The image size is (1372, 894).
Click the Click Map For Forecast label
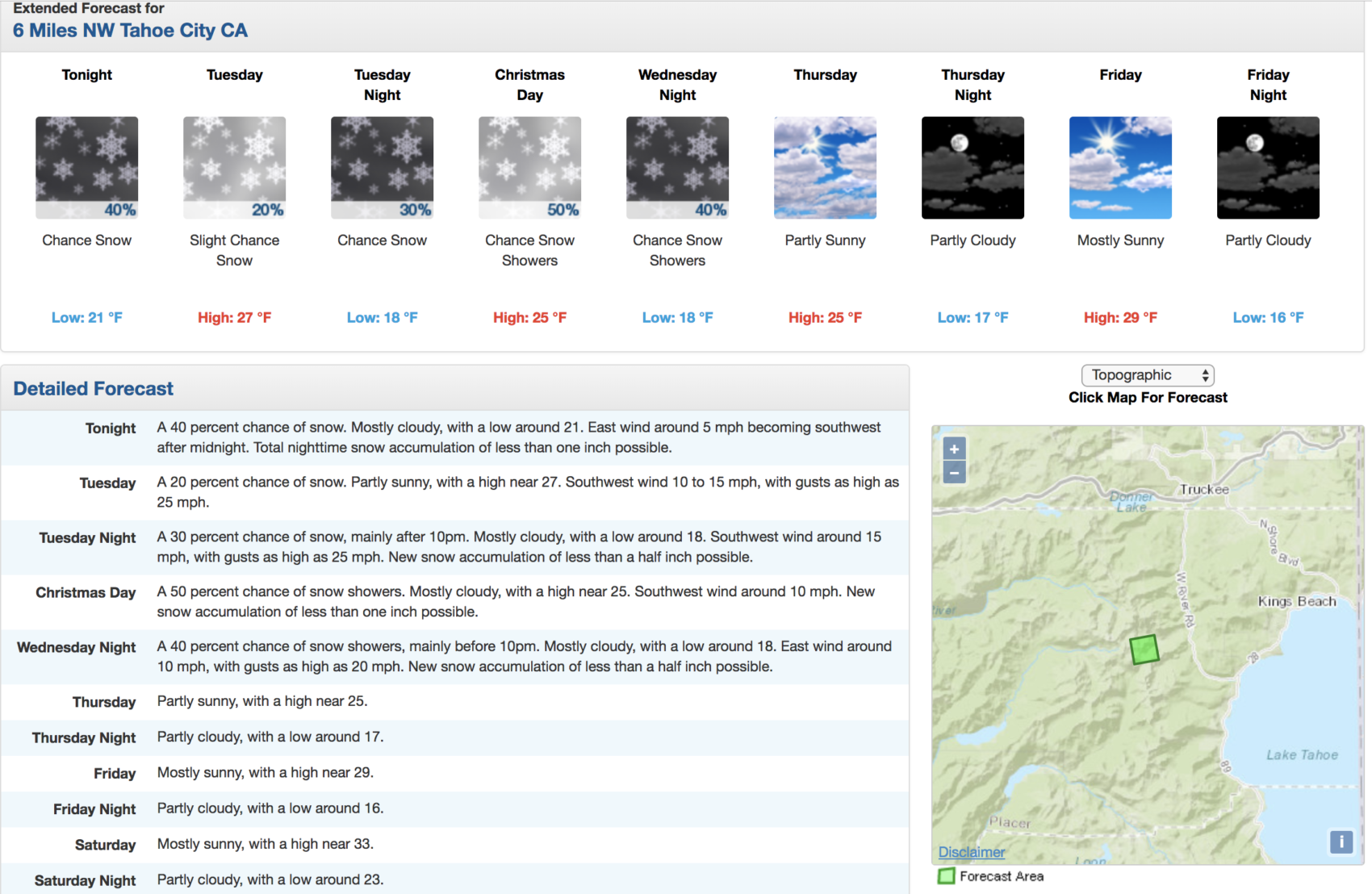(1148, 398)
